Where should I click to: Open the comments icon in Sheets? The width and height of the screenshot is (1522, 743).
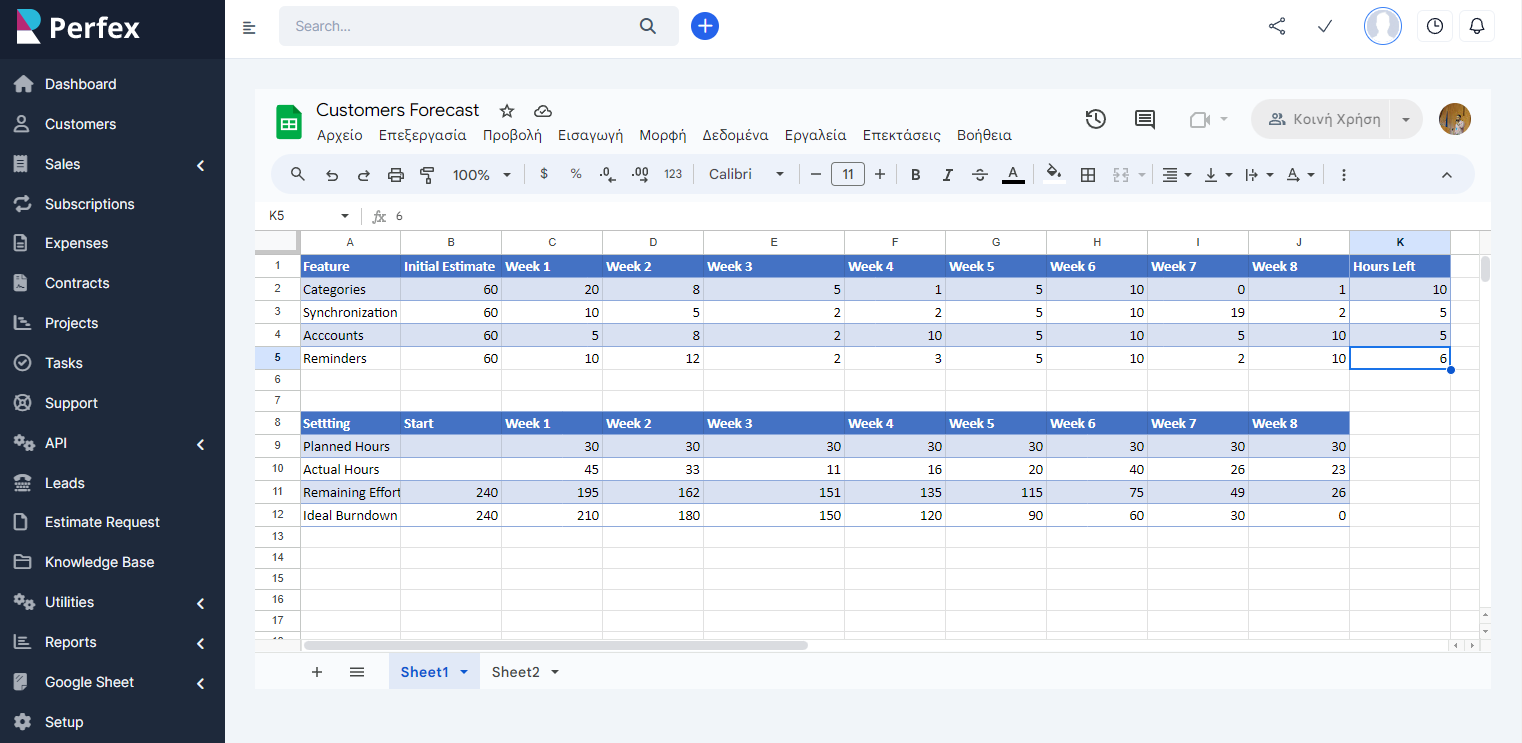click(x=1145, y=119)
